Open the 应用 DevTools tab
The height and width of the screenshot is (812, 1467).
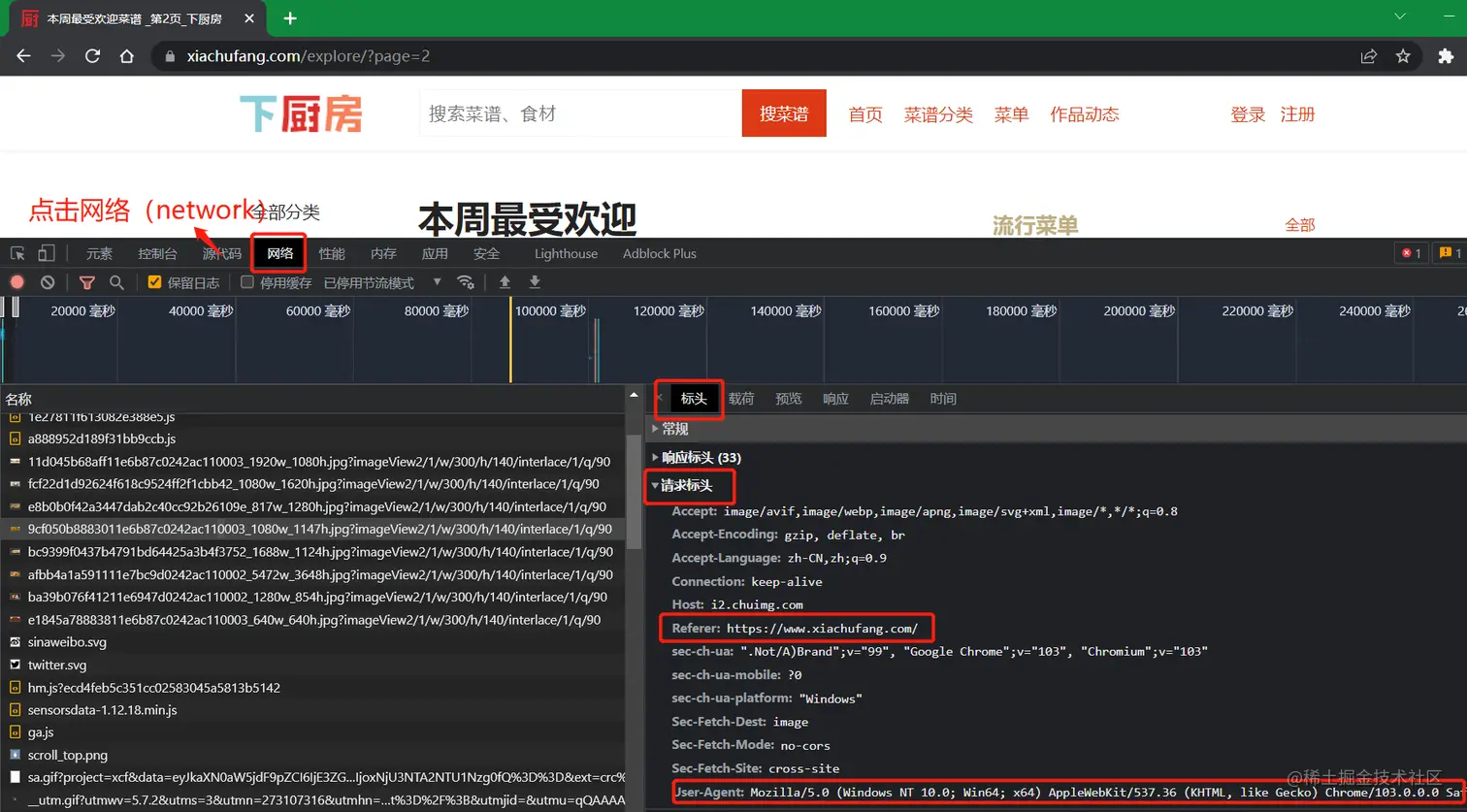pos(435,253)
